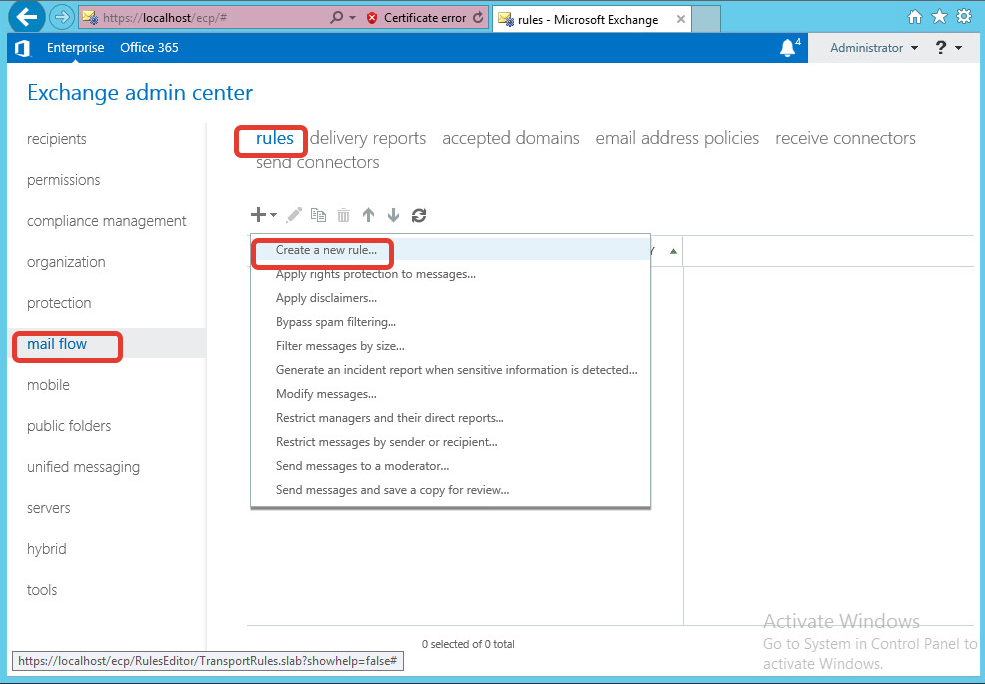Click the 0 selected of 0 total status text

click(468, 644)
